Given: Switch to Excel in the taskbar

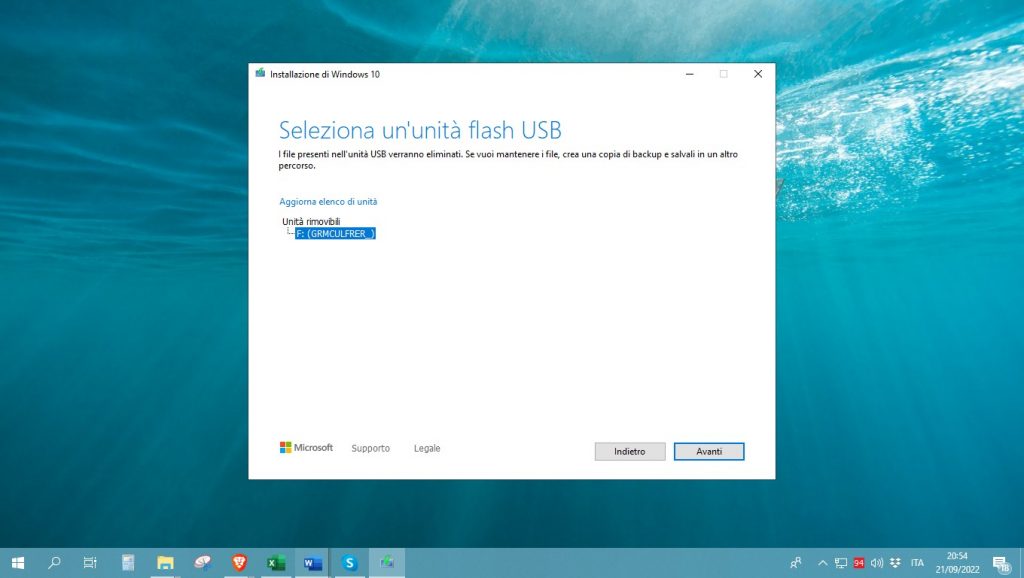Looking at the screenshot, I should point(276,563).
